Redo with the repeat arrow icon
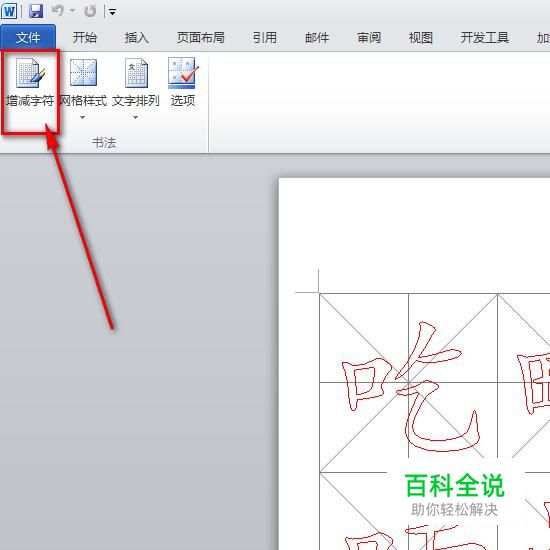This screenshot has width=550, height=550. click(90, 11)
